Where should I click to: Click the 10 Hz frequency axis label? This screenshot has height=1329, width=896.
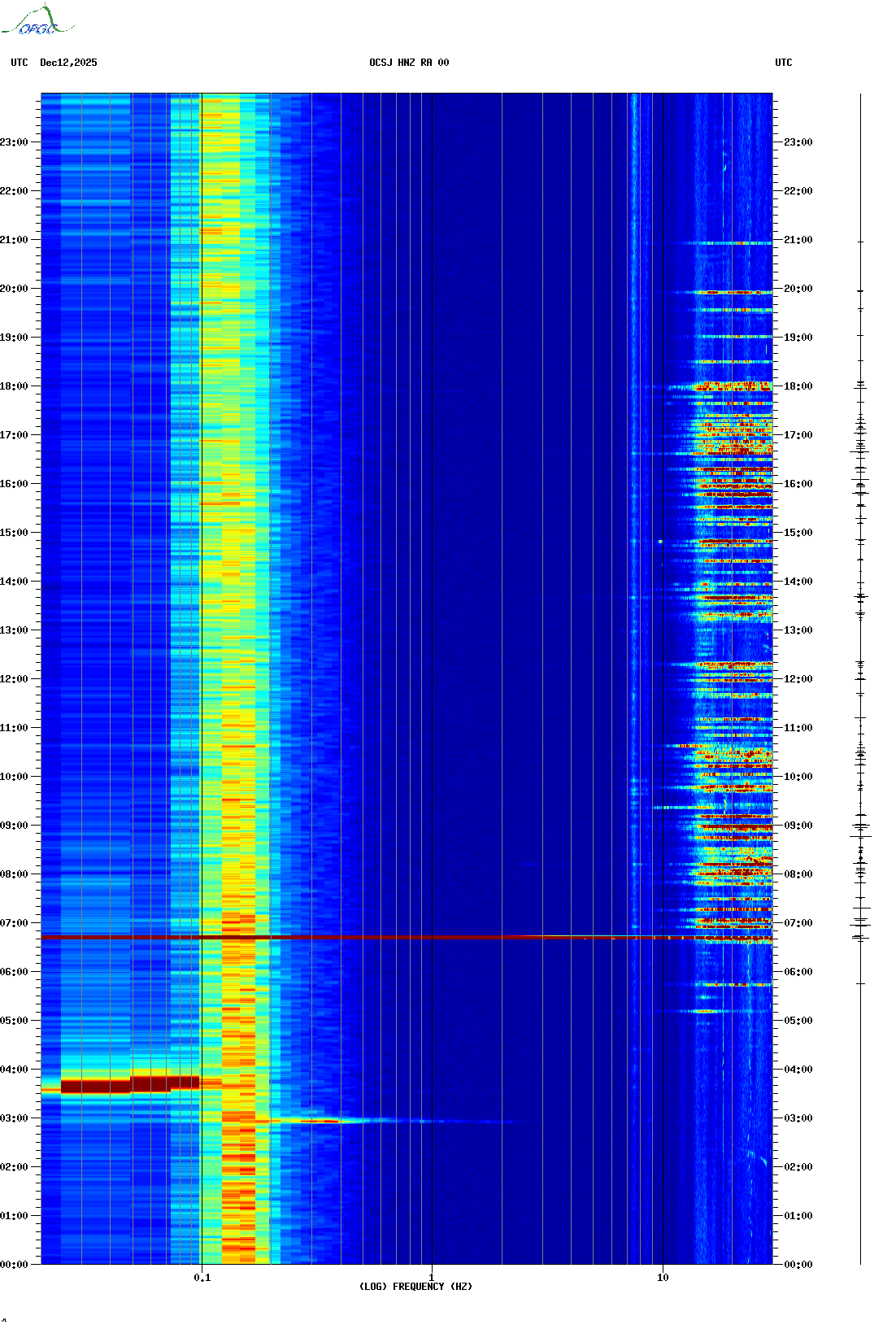pyautogui.click(x=663, y=1277)
